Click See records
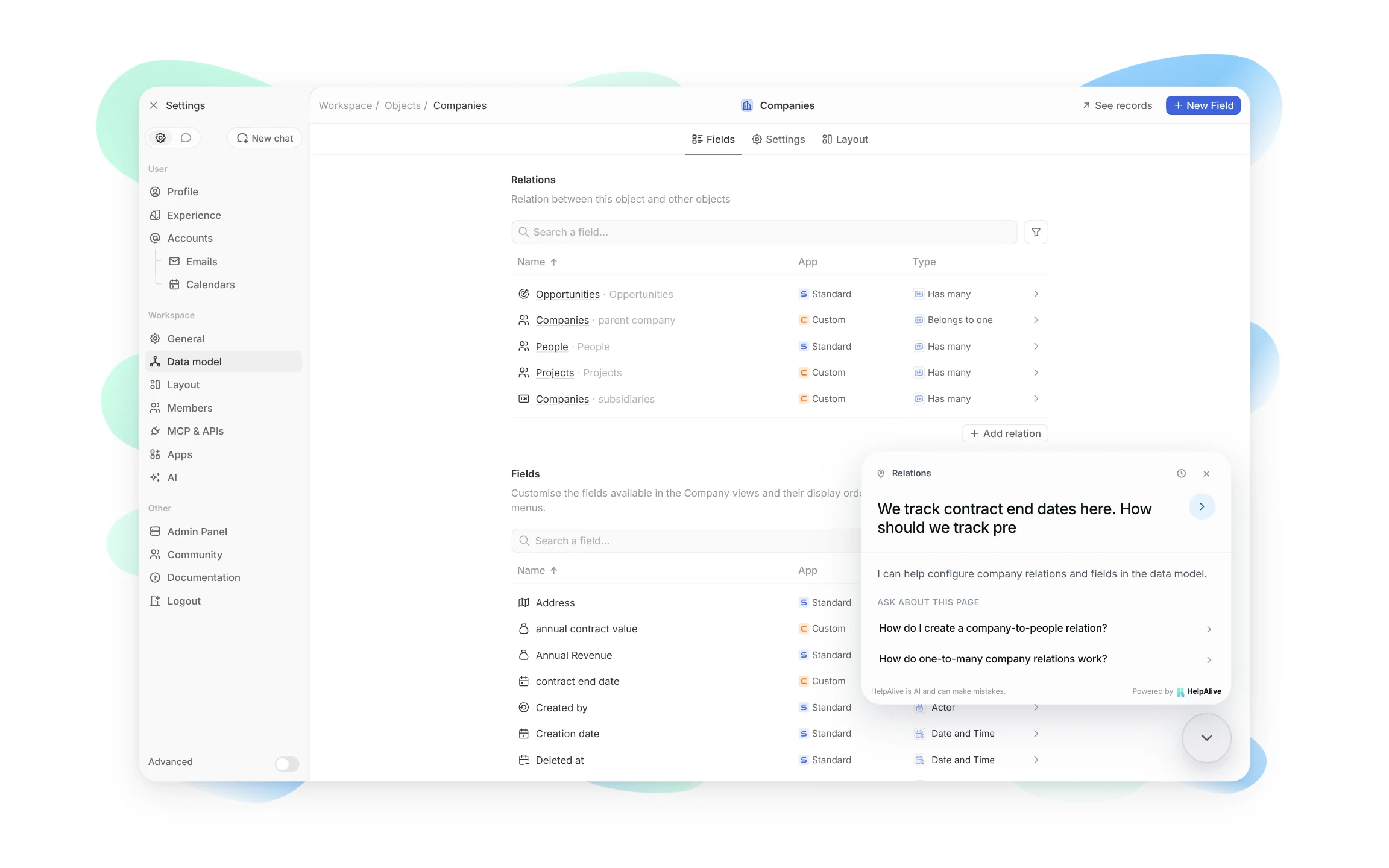The height and width of the screenshot is (868, 1389). [x=1117, y=105]
